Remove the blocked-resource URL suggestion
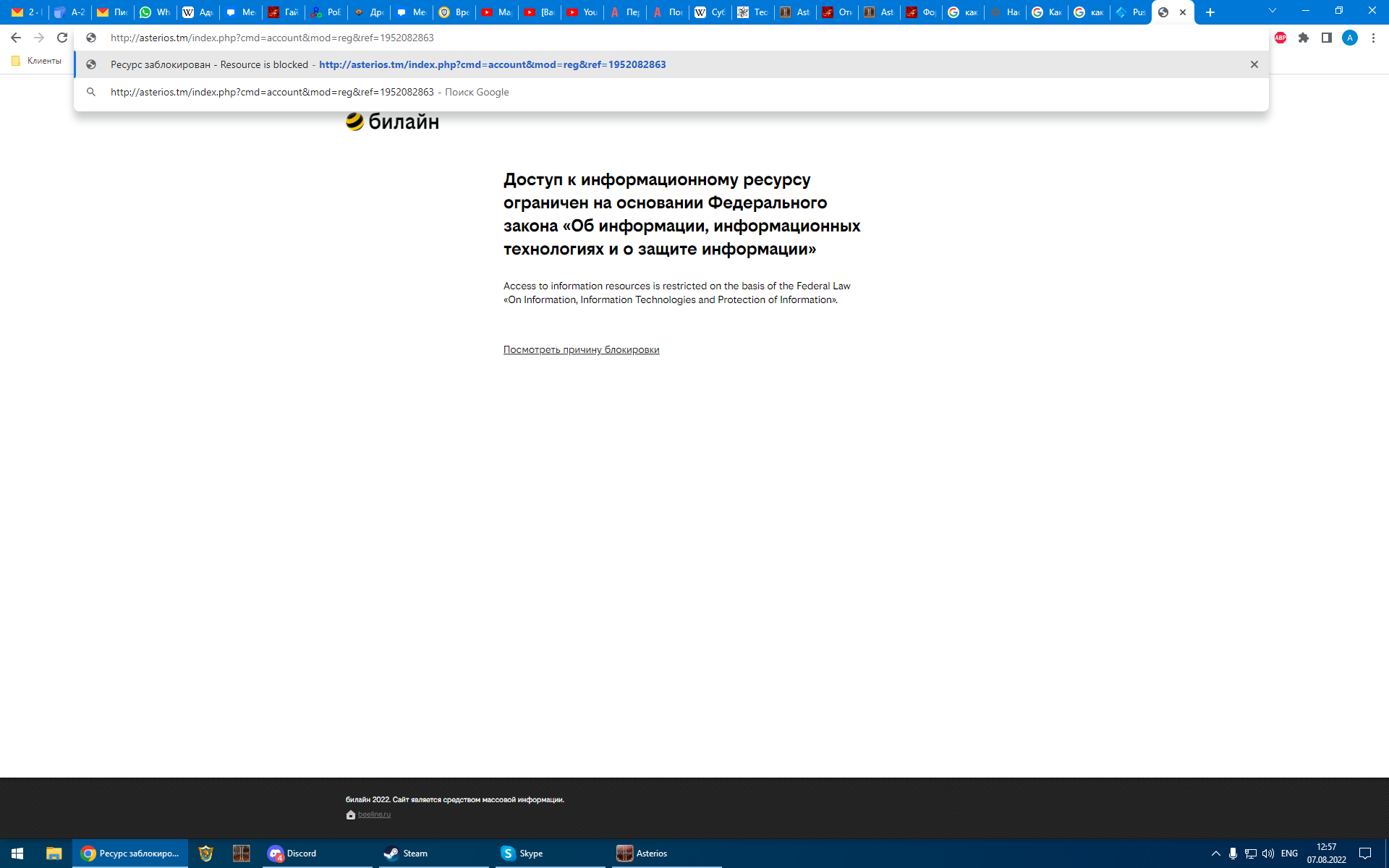 pos(1254,64)
